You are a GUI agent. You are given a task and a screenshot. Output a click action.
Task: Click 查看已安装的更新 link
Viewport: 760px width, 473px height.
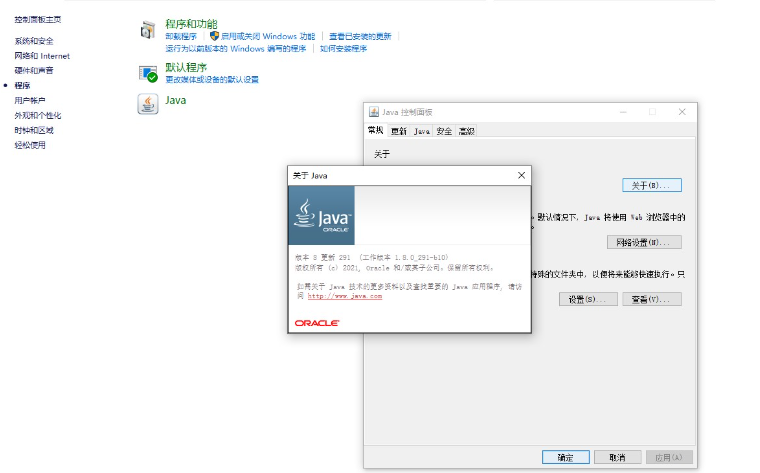360,36
